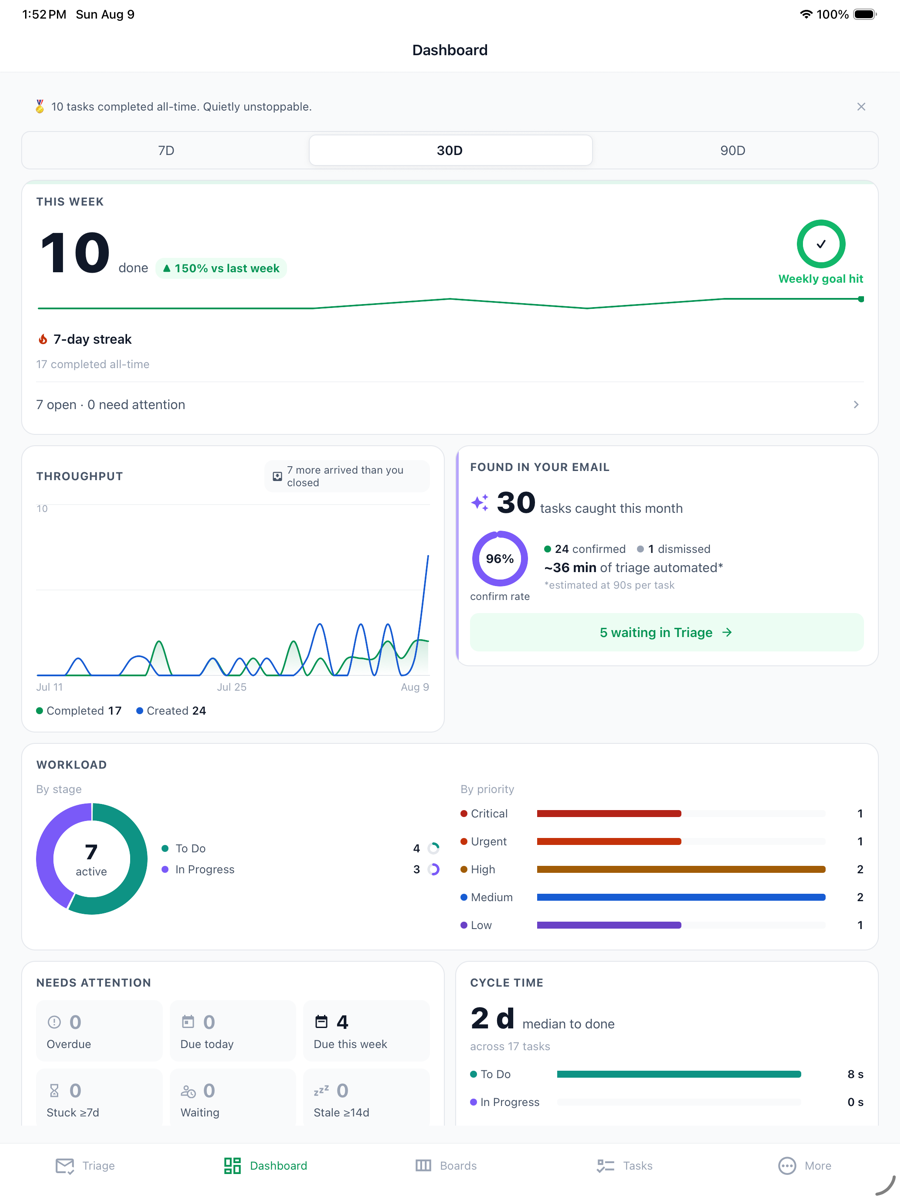Switch to the 90D time range
Image resolution: width=900 pixels, height=1200 pixels.
click(x=733, y=151)
